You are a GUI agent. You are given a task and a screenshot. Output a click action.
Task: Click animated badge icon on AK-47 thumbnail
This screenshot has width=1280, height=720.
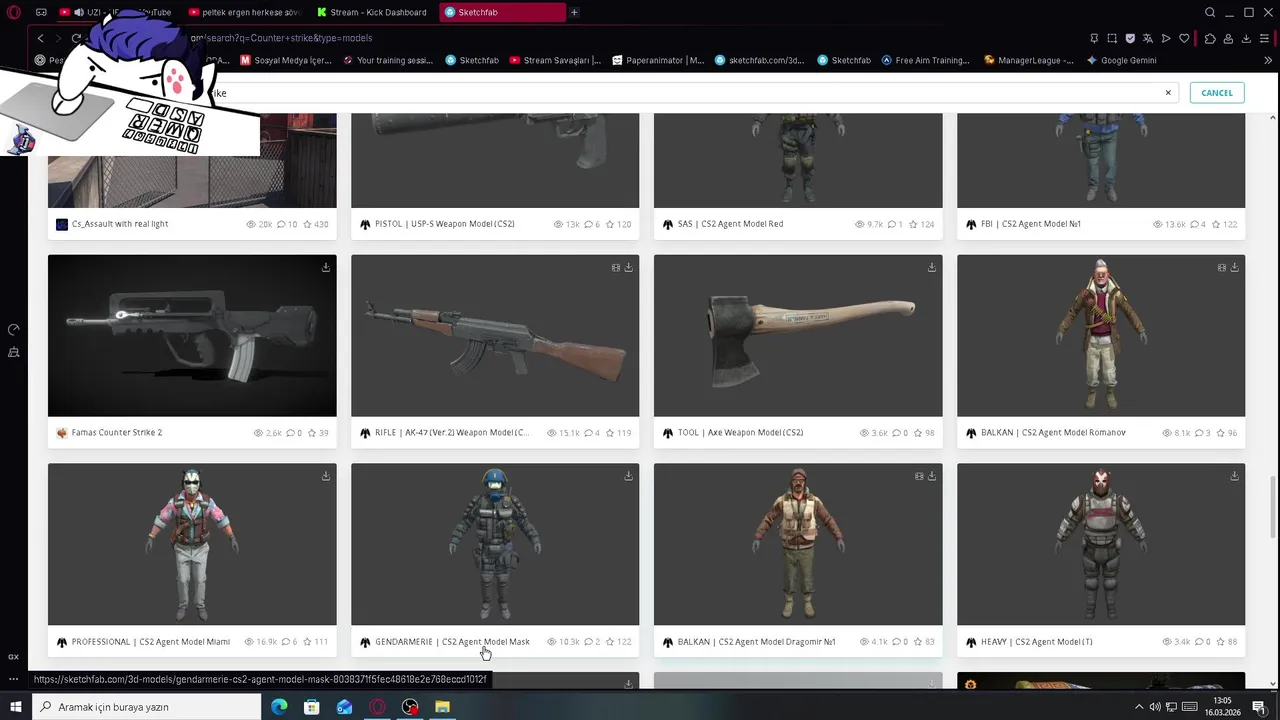615,267
